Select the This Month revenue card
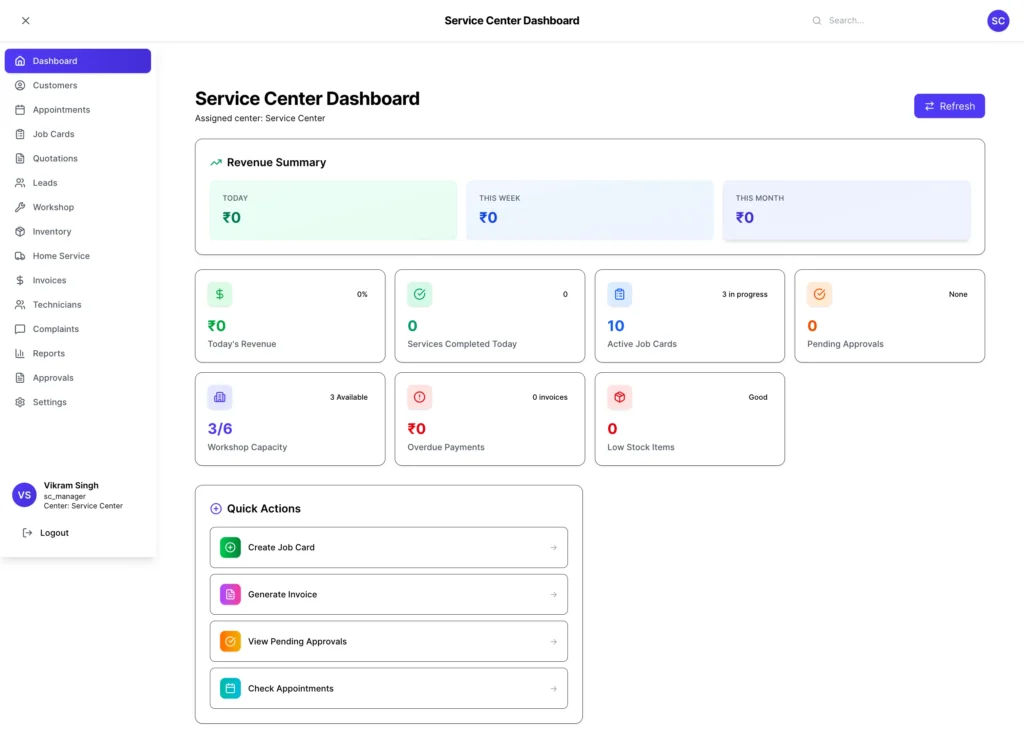This screenshot has width=1024, height=748. tap(846, 210)
